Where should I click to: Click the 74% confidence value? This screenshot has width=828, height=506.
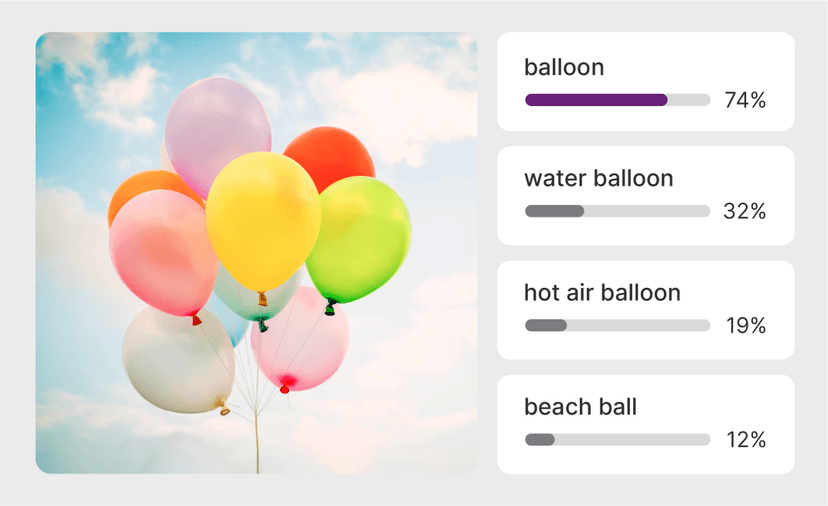pyautogui.click(x=745, y=100)
